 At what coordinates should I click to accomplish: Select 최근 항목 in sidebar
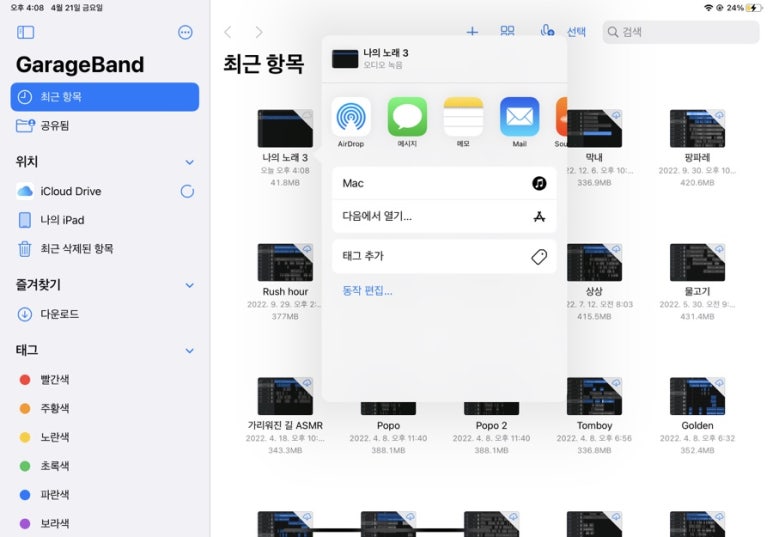click(x=105, y=97)
